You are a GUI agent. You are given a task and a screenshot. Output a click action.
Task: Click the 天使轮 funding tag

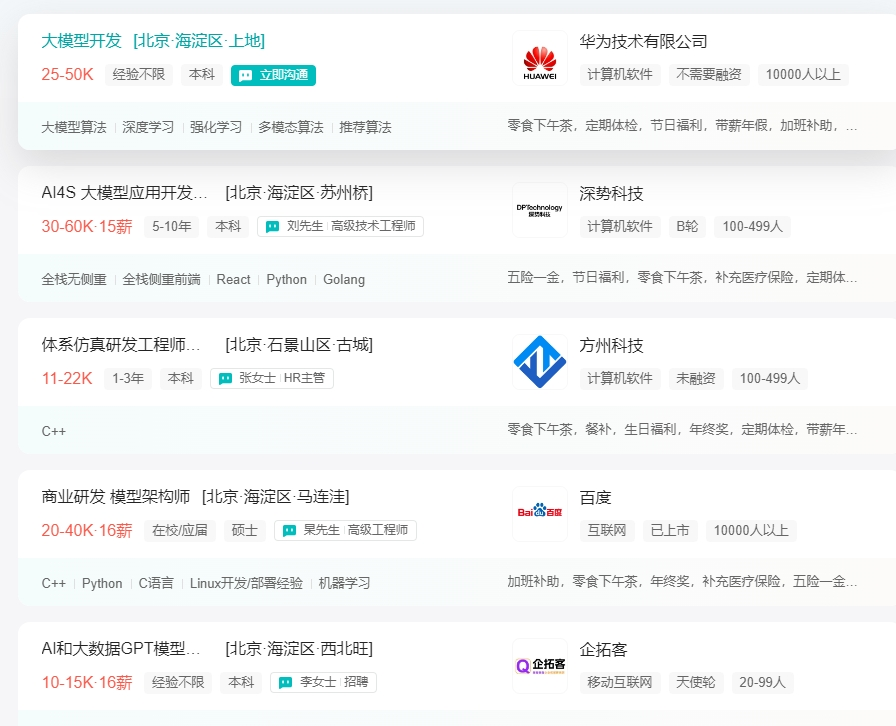click(x=695, y=683)
